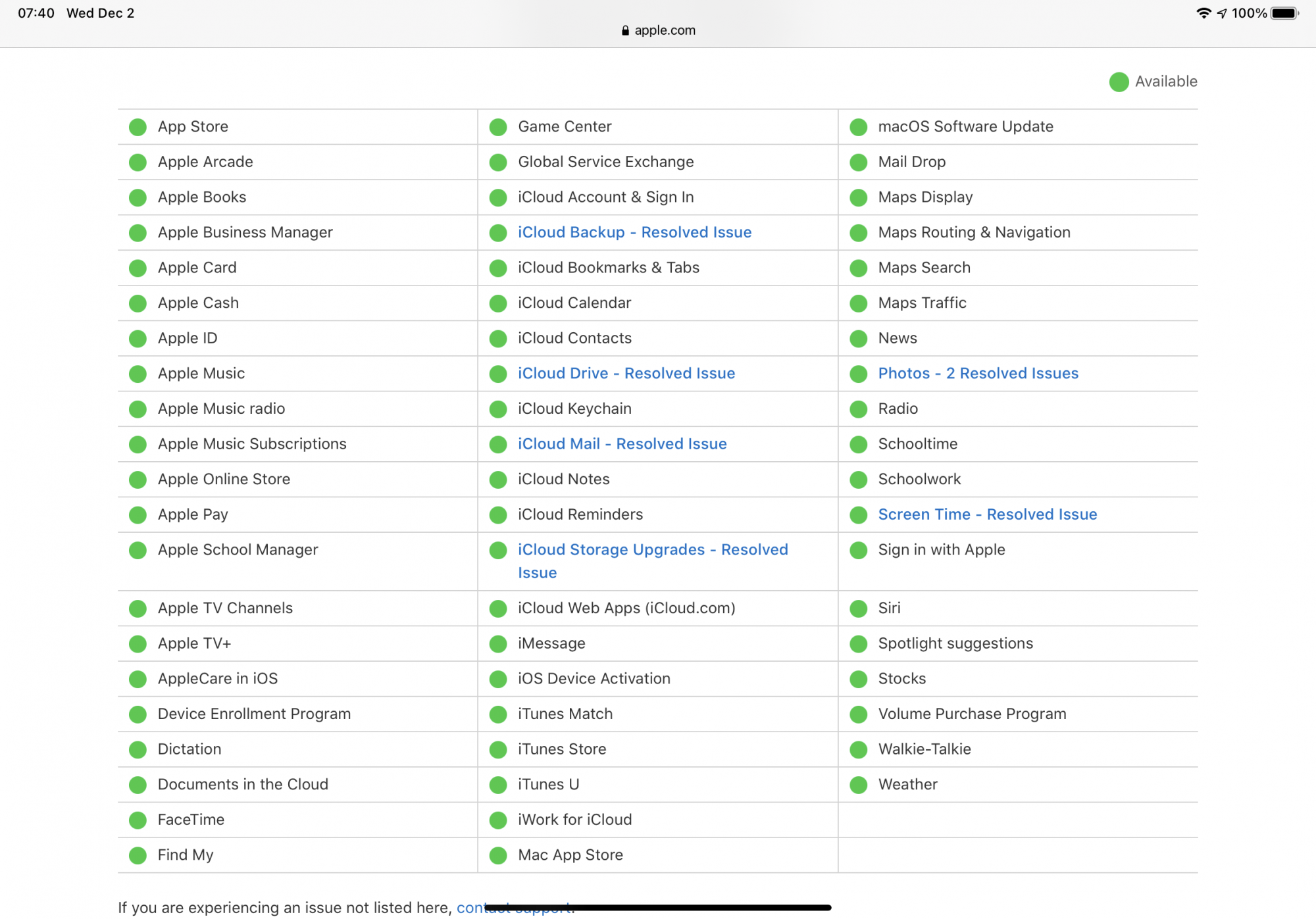Click the status dot beside FaceTime
This screenshot has width=1316, height=919.
[138, 820]
